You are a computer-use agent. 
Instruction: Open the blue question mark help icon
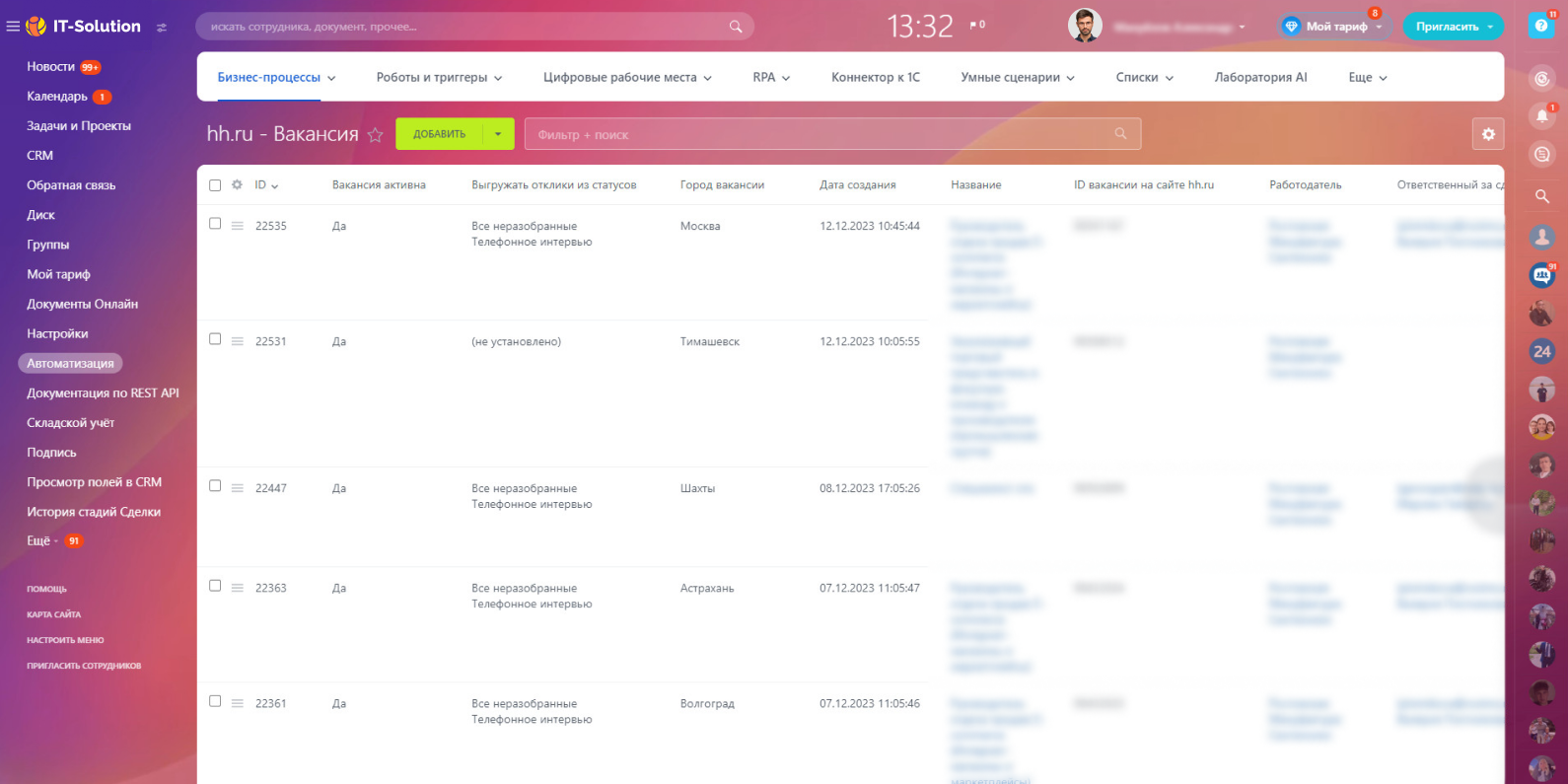pyautogui.click(x=1541, y=26)
